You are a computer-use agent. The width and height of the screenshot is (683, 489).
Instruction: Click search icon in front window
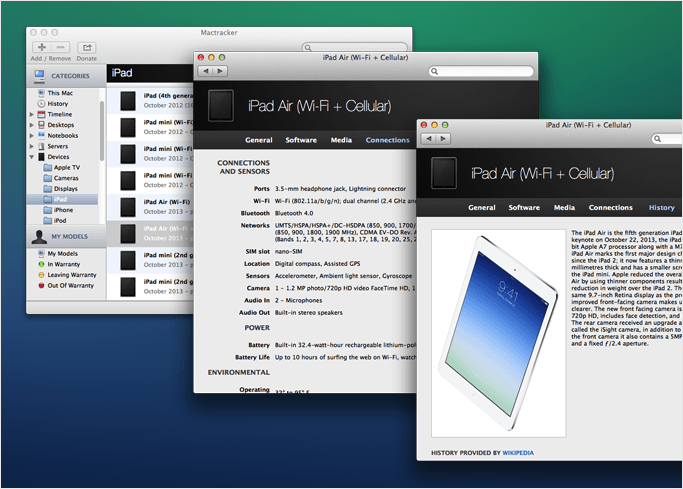point(658,138)
